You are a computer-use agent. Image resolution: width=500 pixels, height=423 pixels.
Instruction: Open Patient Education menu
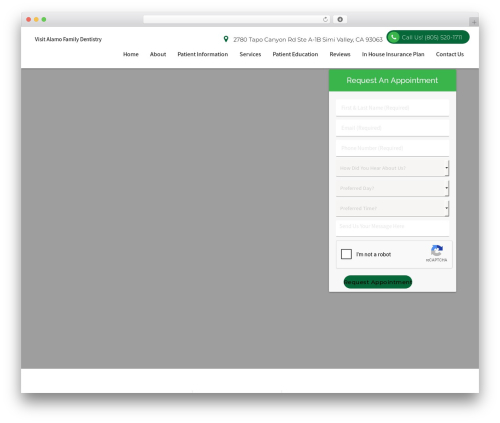coord(295,54)
